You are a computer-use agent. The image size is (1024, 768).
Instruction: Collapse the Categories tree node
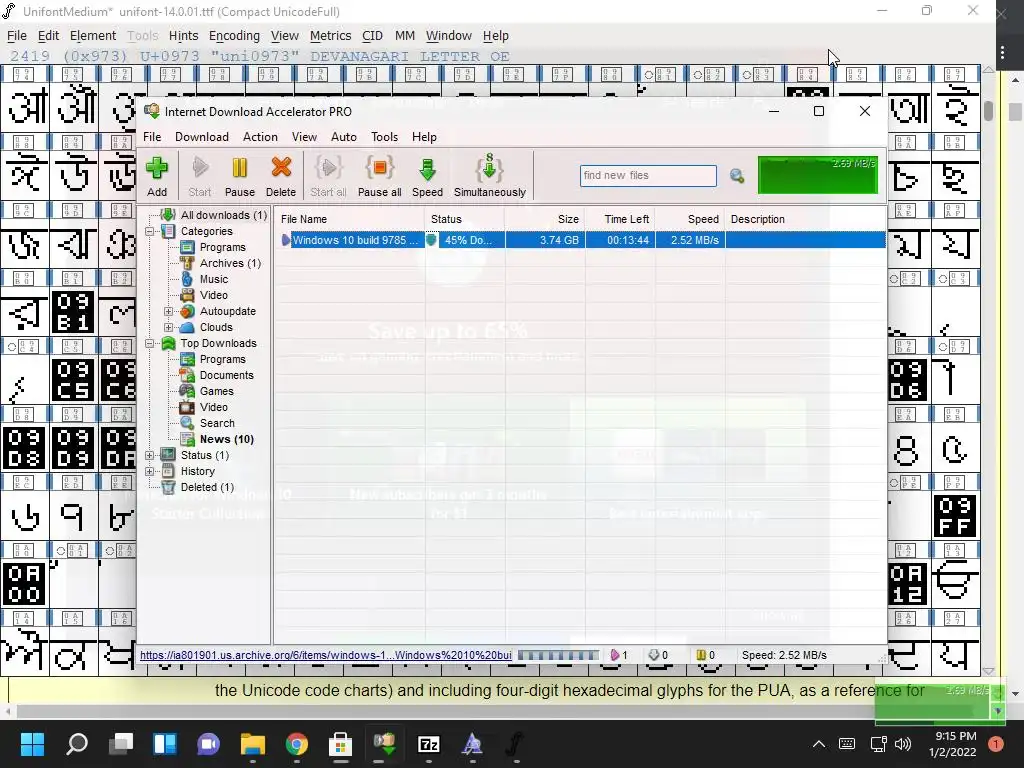click(x=150, y=231)
